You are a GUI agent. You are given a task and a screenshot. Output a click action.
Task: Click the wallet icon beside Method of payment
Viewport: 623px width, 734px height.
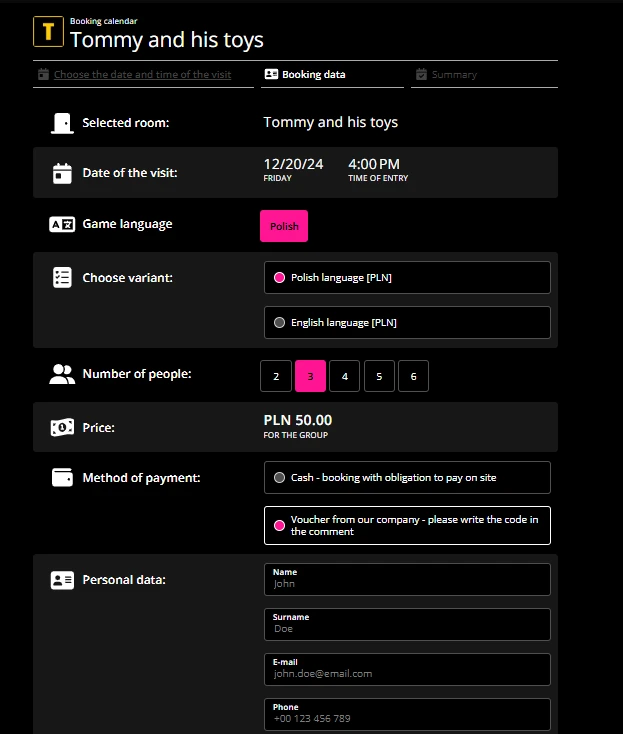click(x=62, y=478)
